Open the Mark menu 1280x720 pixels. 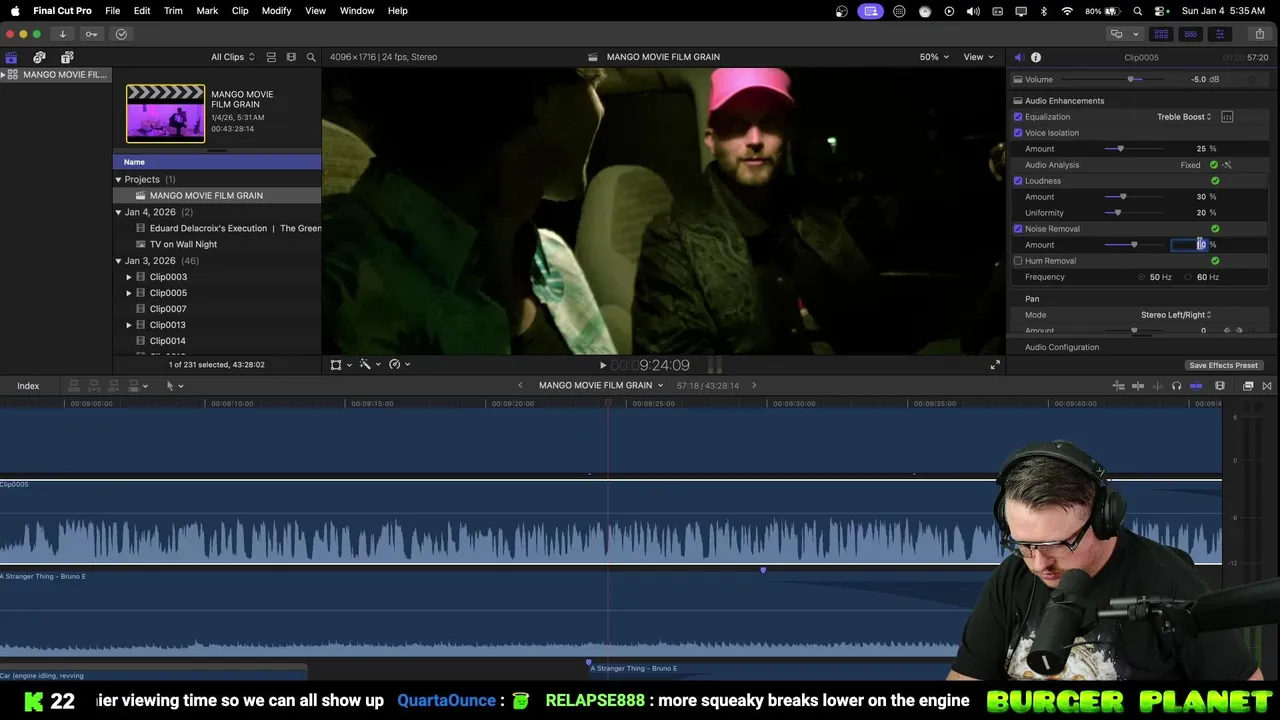(x=207, y=11)
